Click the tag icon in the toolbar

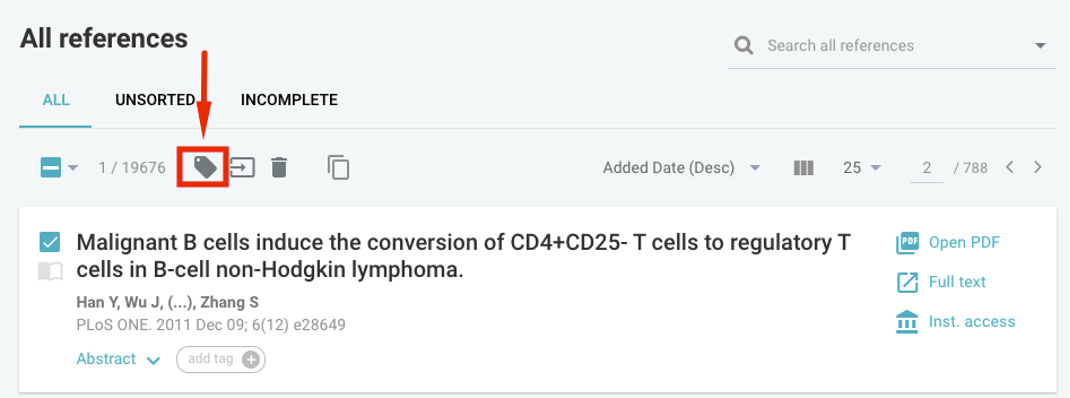205,167
